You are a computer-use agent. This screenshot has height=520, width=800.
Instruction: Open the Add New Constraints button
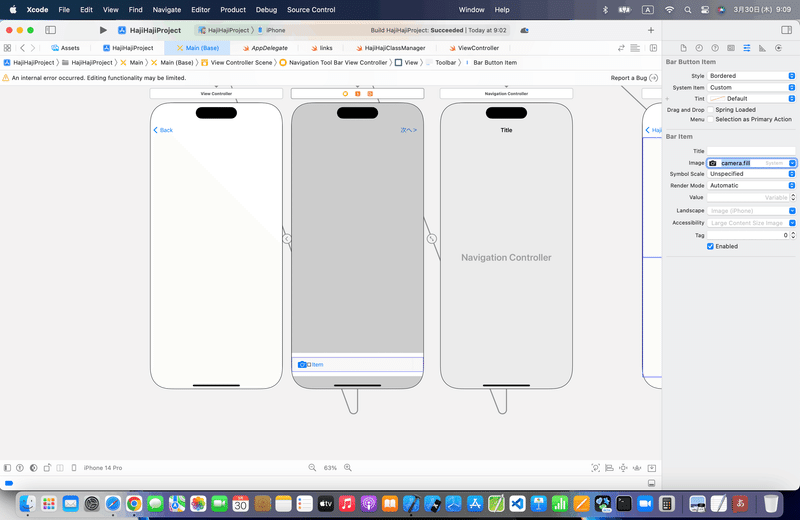[623, 467]
